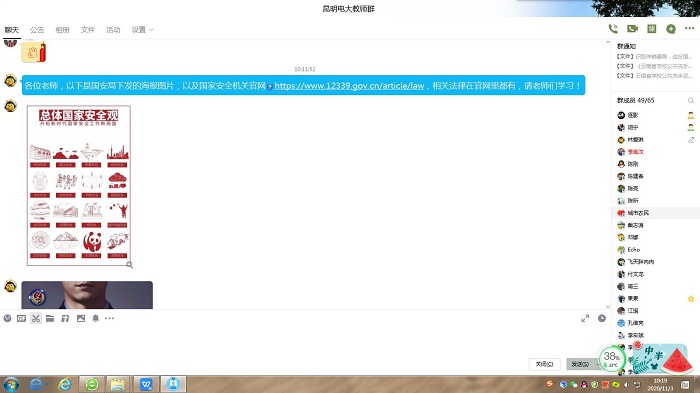The width and height of the screenshot is (700, 393).
Task: Start a group voice call
Action: click(613, 29)
